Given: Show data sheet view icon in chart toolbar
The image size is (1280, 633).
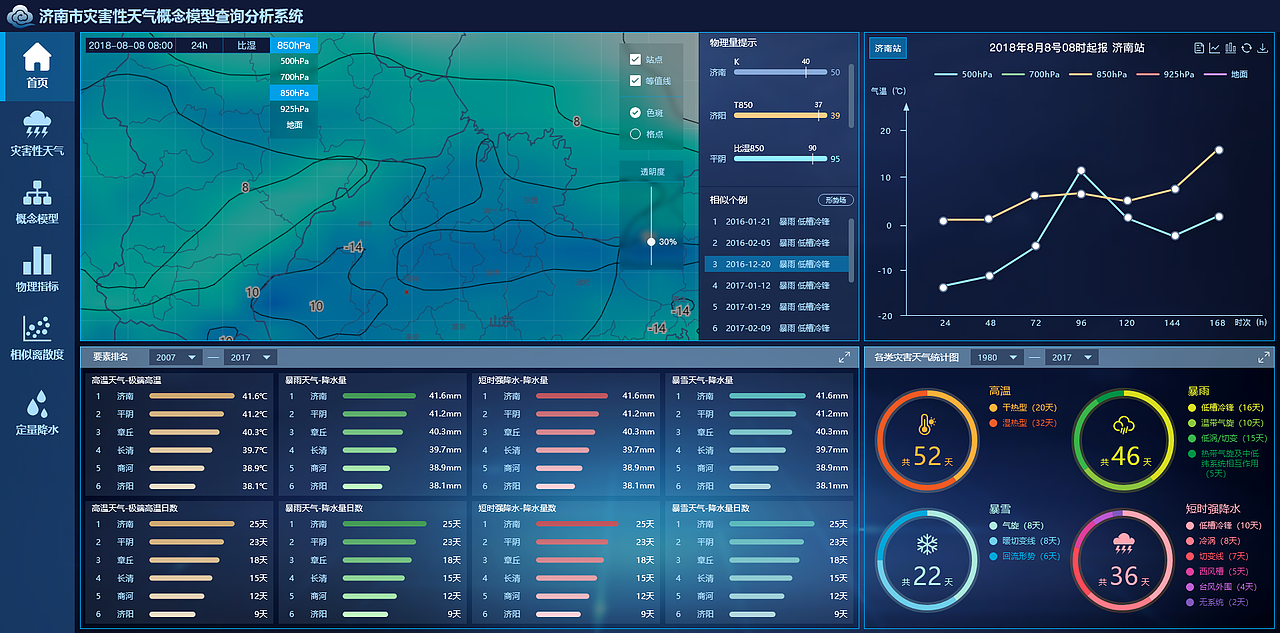Looking at the screenshot, I should (x=1199, y=48).
